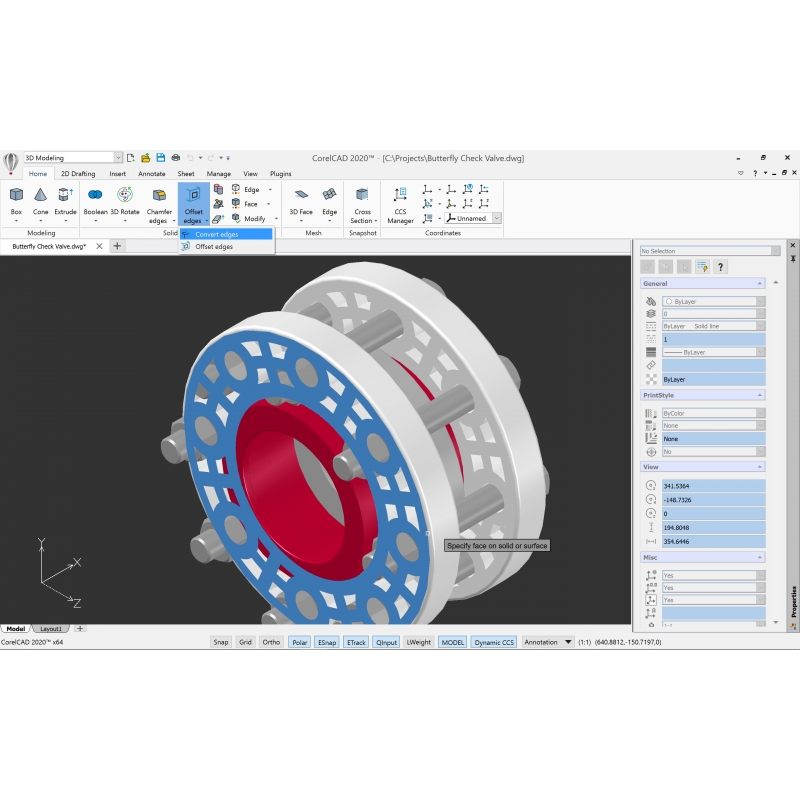This screenshot has height=800, width=800.
Task: Open the Annotation scale dropdown arrow
Action: pos(568,642)
